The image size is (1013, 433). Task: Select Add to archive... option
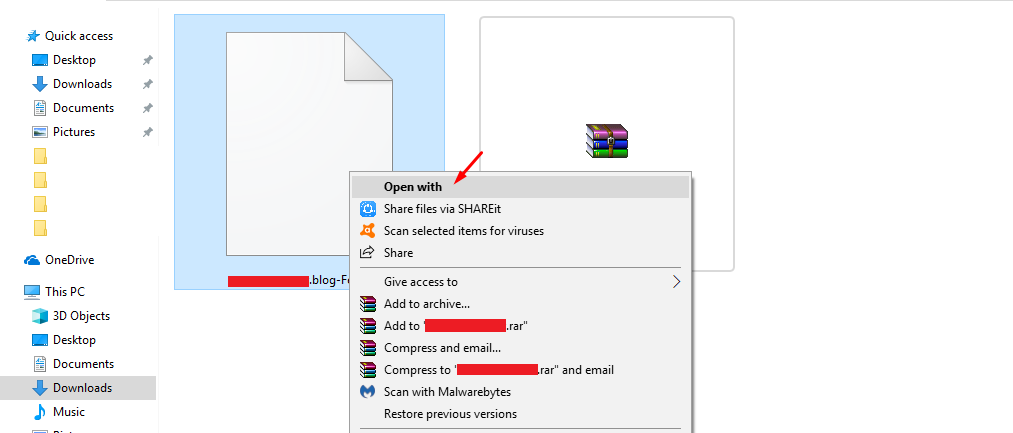(x=520, y=304)
